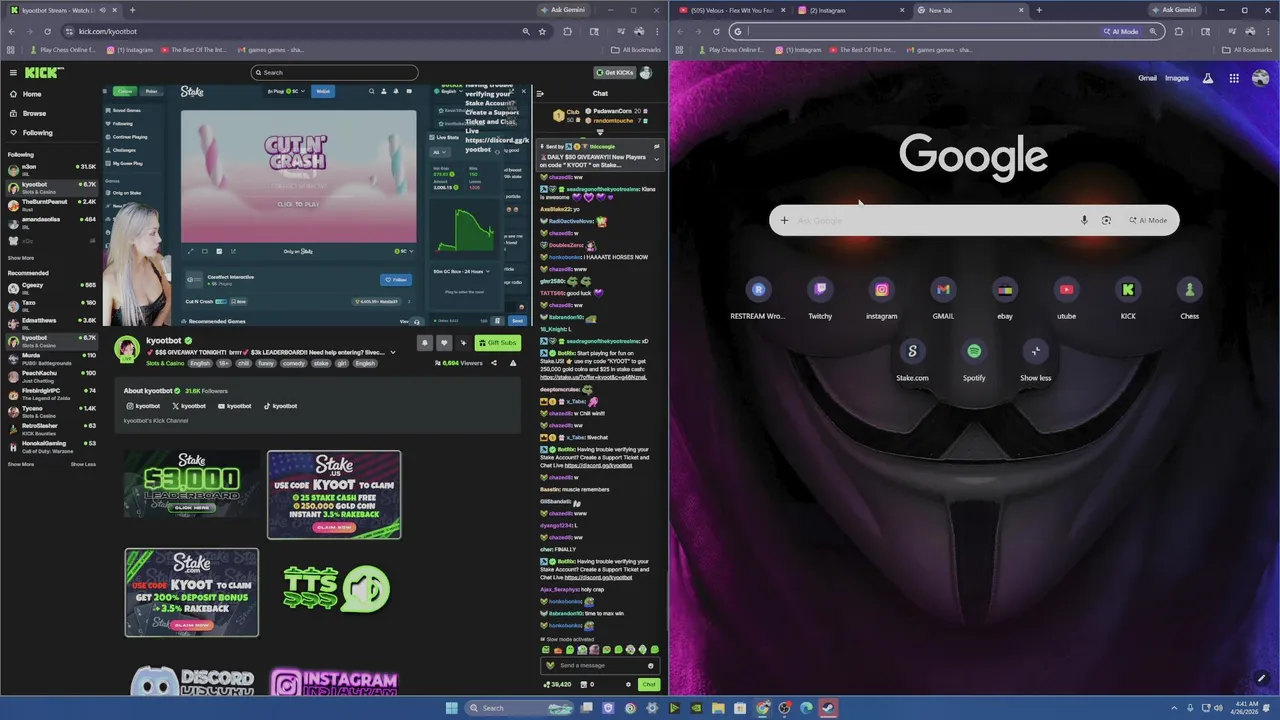Viewport: 1280px width, 720px height.
Task: Switch to the Veloux YouTube tab
Action: click(733, 10)
